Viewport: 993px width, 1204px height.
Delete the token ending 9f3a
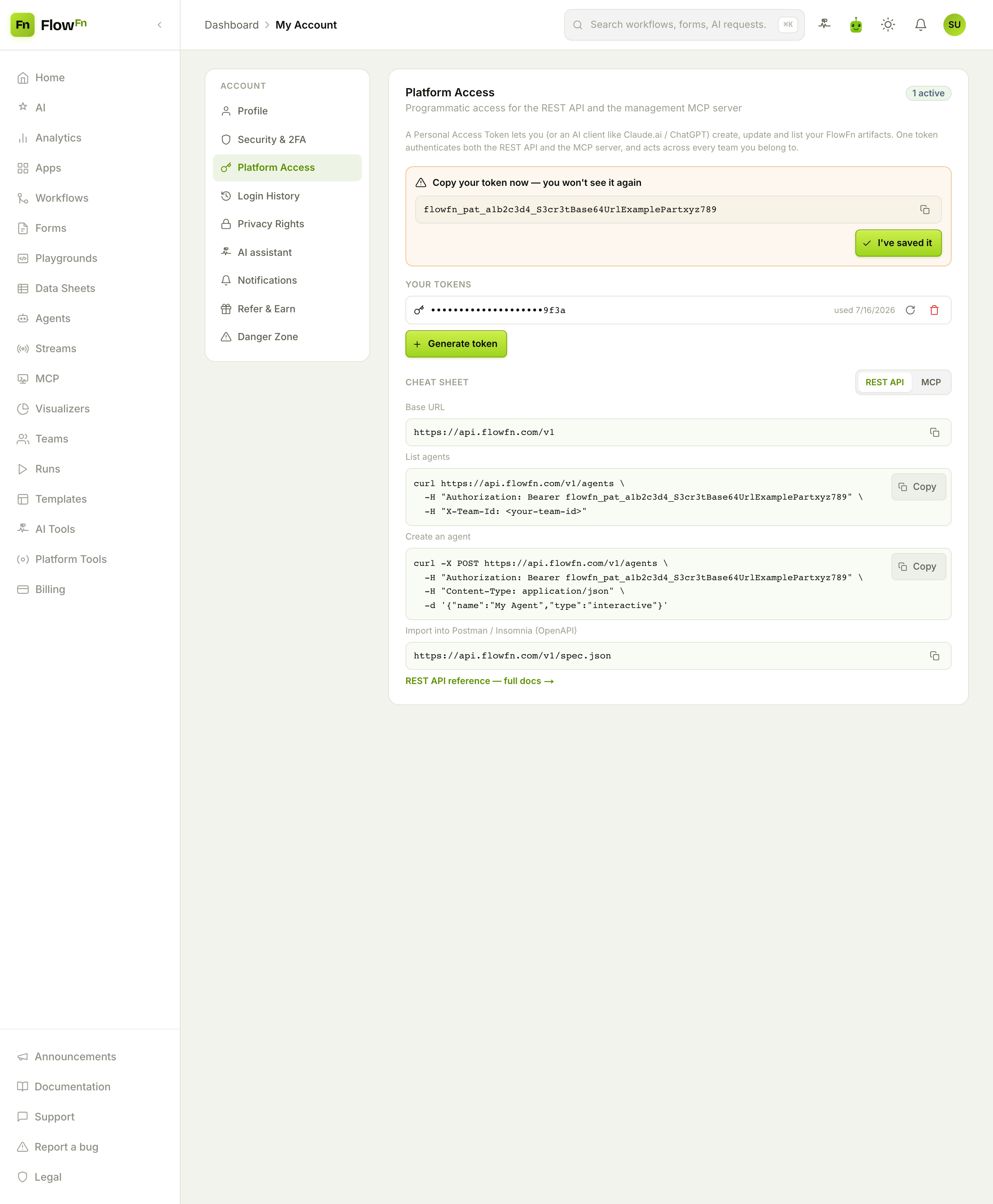point(934,310)
